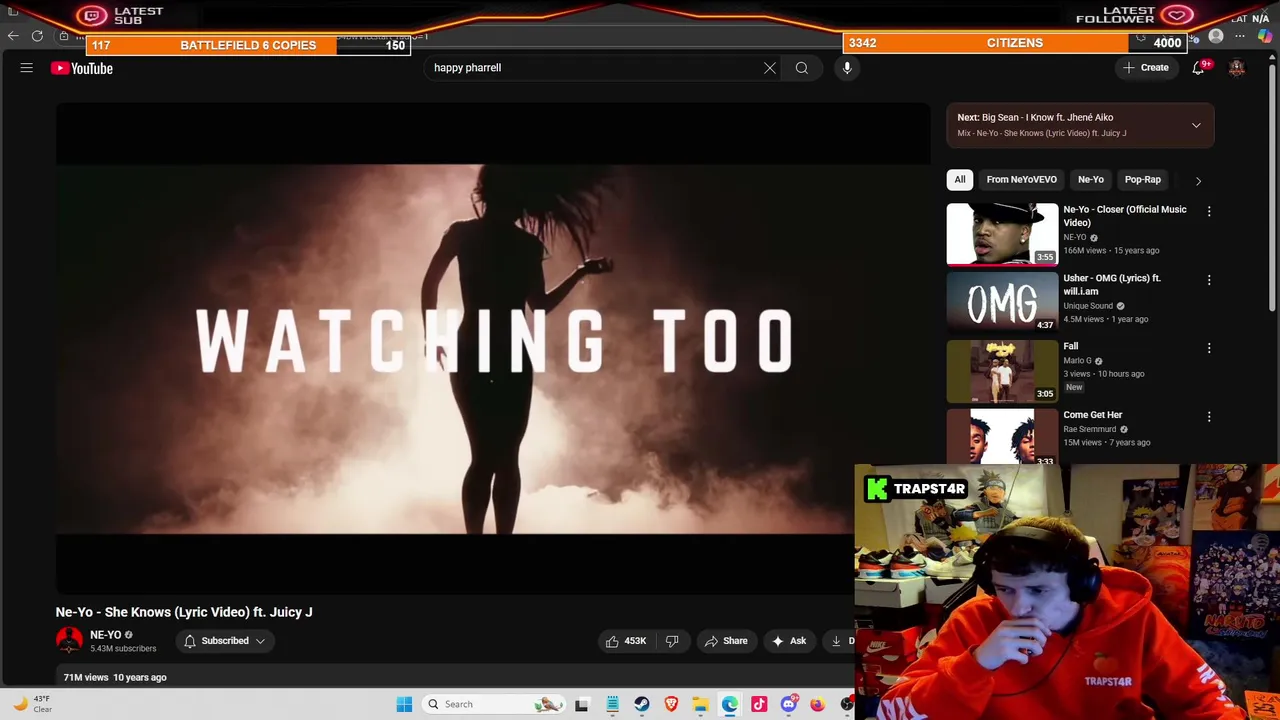1280x720 pixels.
Task: Go to the YouTube home logo
Action: [82, 68]
